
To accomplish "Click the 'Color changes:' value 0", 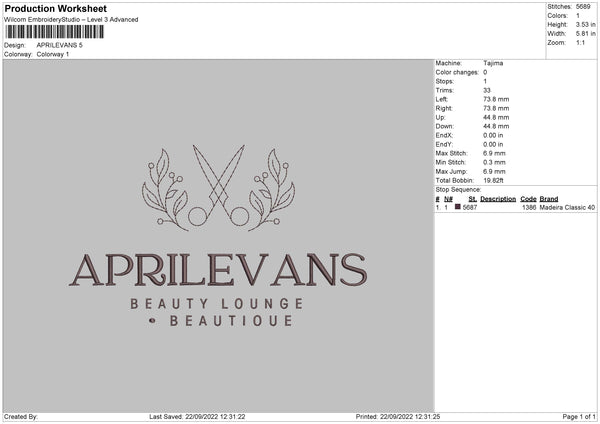I will click(485, 72).
